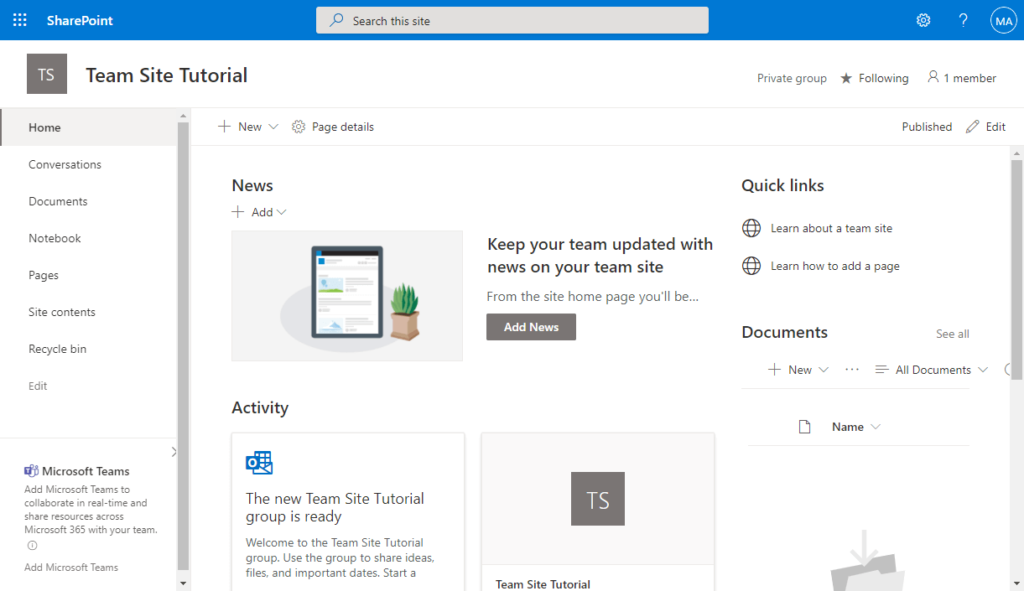Click the Private group label
The width and height of the screenshot is (1024, 591).
[792, 78]
